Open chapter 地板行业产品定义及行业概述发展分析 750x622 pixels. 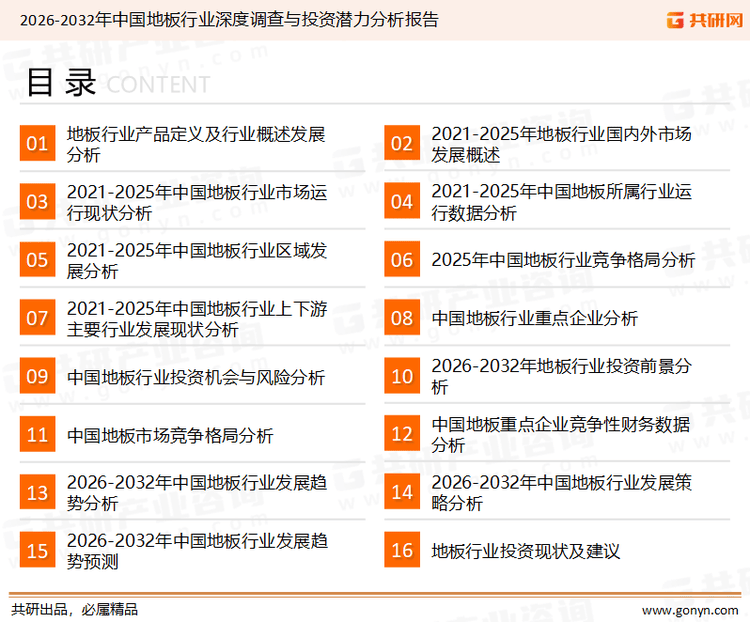(196, 144)
